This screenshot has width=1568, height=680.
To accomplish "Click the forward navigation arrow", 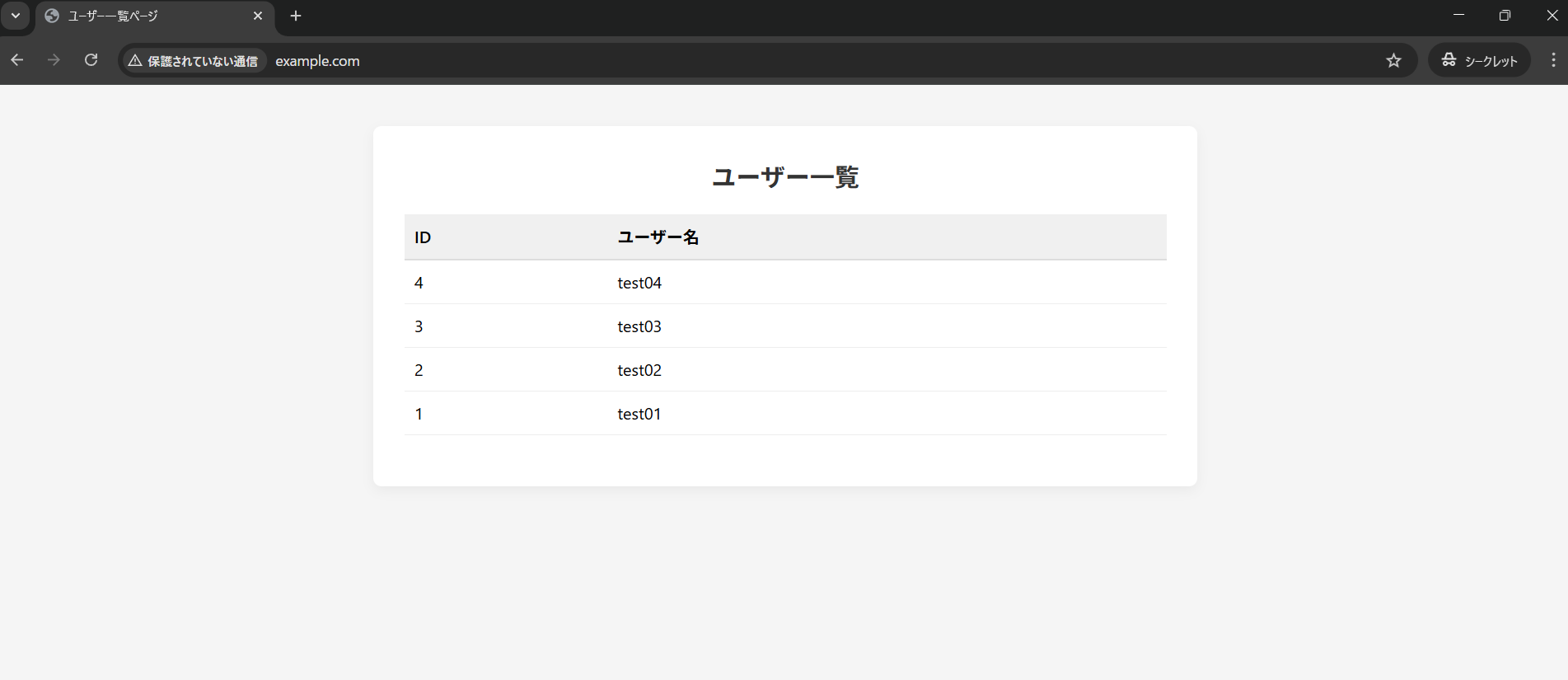I will click(x=54, y=60).
